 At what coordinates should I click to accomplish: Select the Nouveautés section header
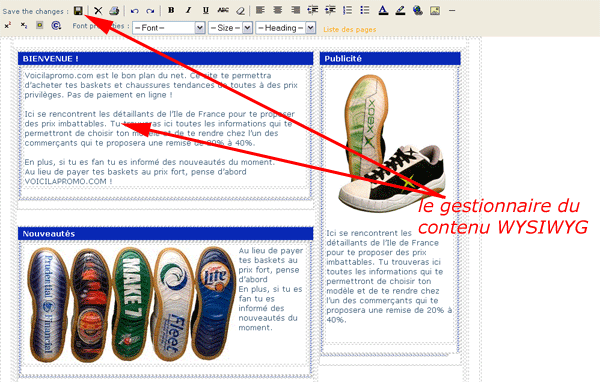[165, 233]
